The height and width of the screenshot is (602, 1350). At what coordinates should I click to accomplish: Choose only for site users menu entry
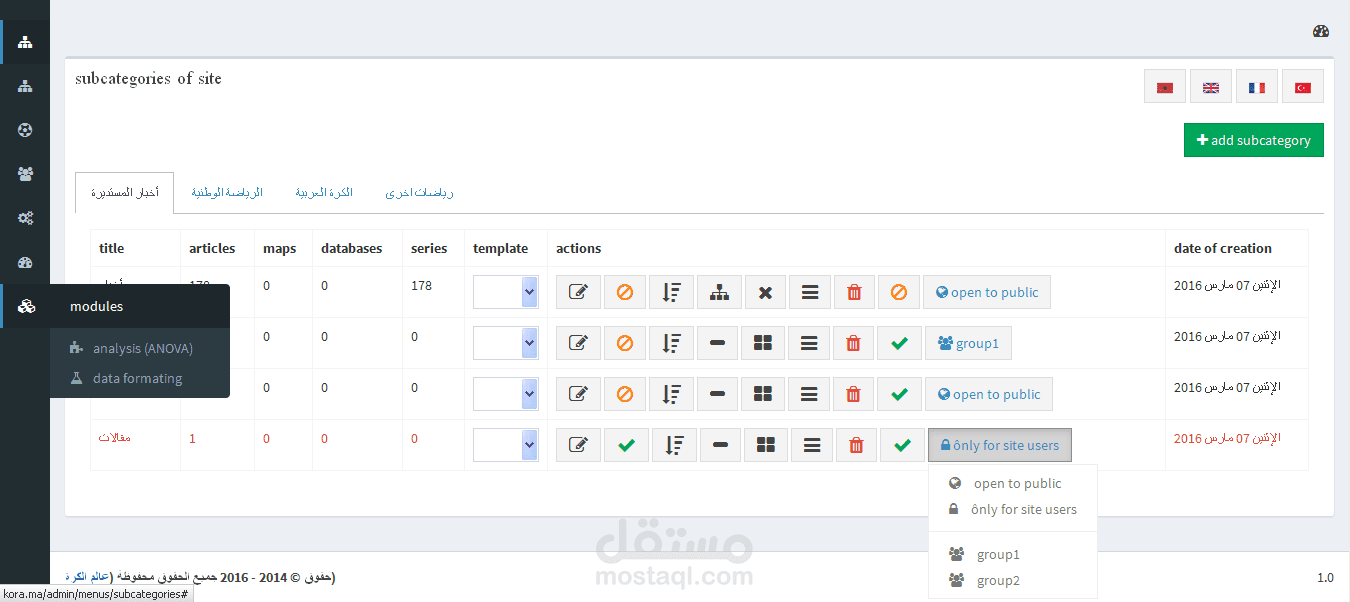click(1013, 509)
